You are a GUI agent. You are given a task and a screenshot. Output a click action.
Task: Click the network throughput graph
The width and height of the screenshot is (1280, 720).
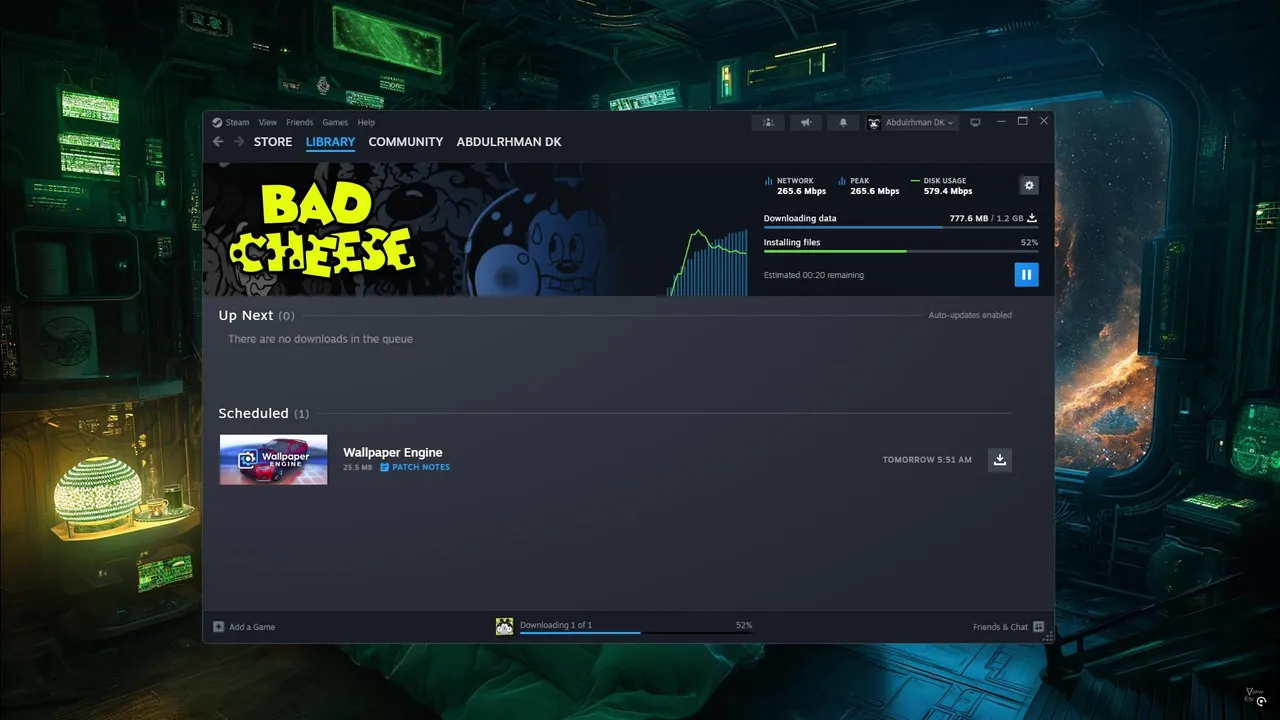pyautogui.click(x=708, y=262)
